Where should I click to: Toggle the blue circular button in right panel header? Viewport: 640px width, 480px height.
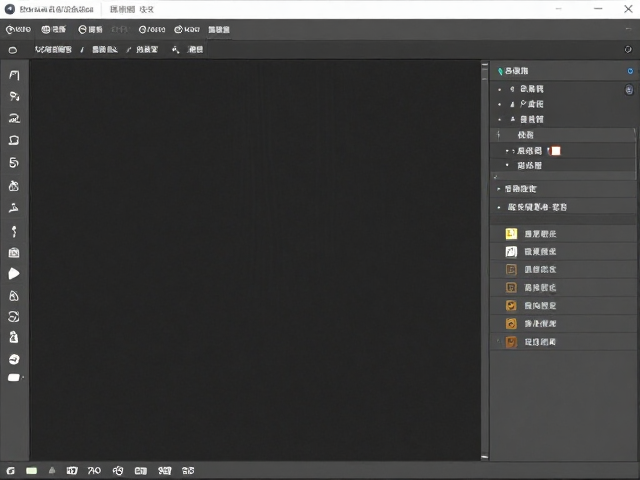[x=630, y=71]
